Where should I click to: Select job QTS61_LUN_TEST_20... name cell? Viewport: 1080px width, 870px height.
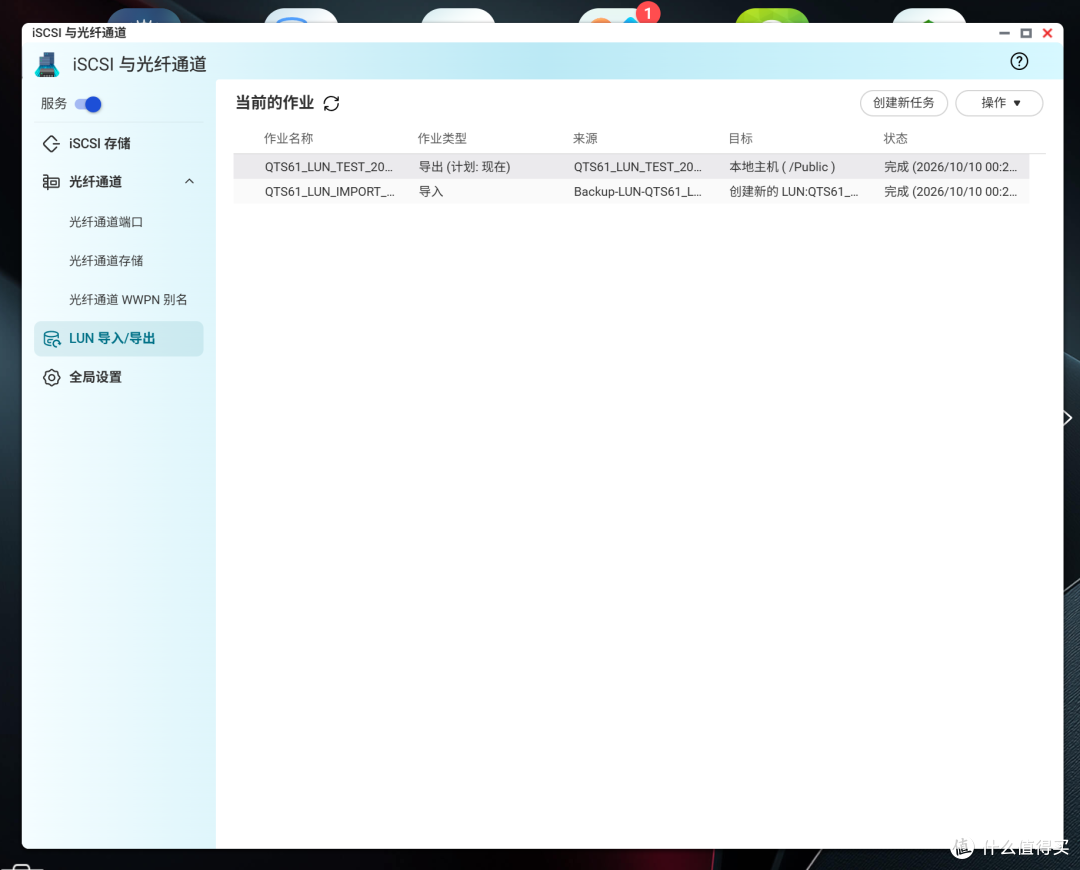click(x=329, y=167)
